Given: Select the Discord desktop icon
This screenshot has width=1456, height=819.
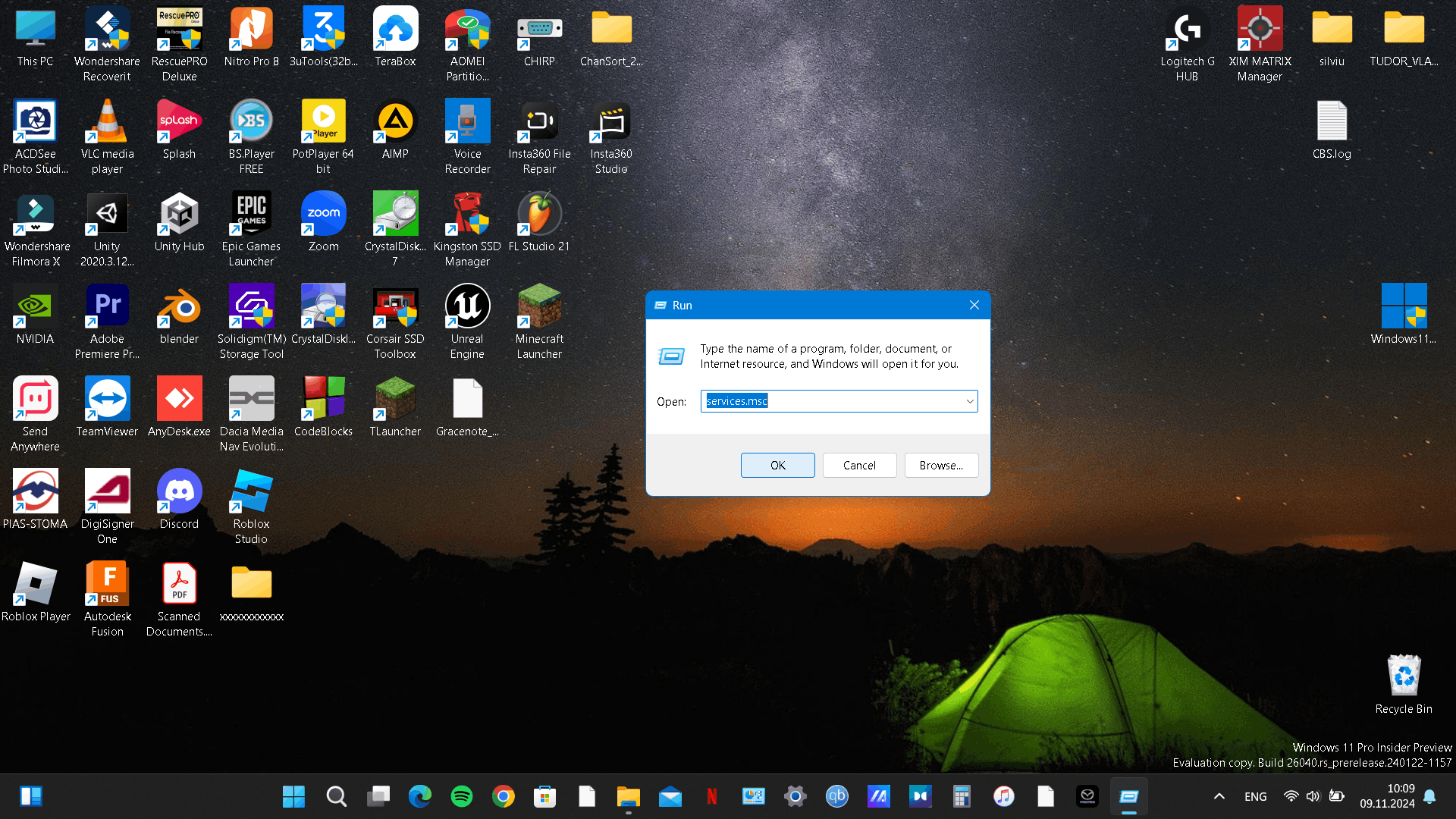Looking at the screenshot, I should click(x=179, y=499).
